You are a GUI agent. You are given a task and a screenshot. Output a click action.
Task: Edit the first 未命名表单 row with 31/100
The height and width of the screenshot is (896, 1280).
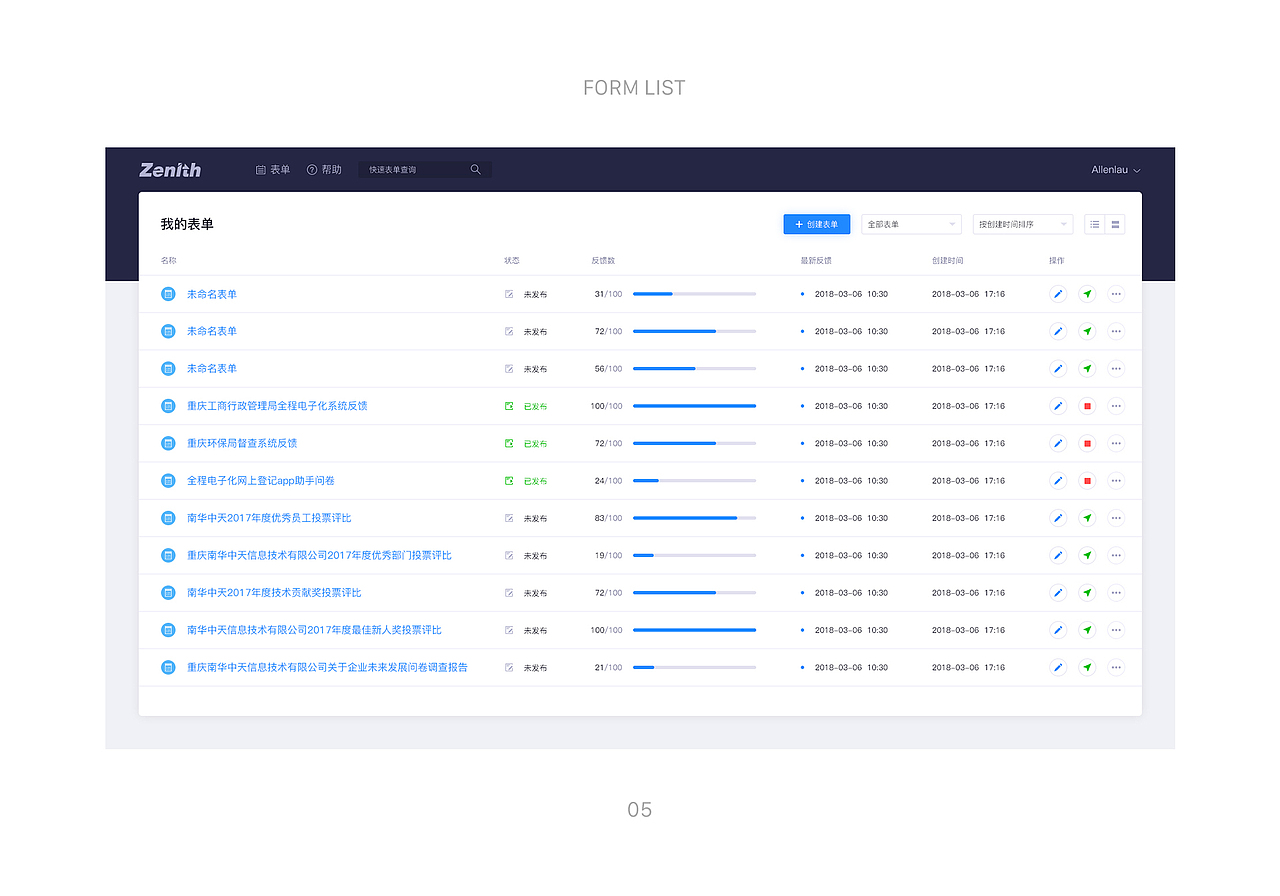click(x=1058, y=294)
